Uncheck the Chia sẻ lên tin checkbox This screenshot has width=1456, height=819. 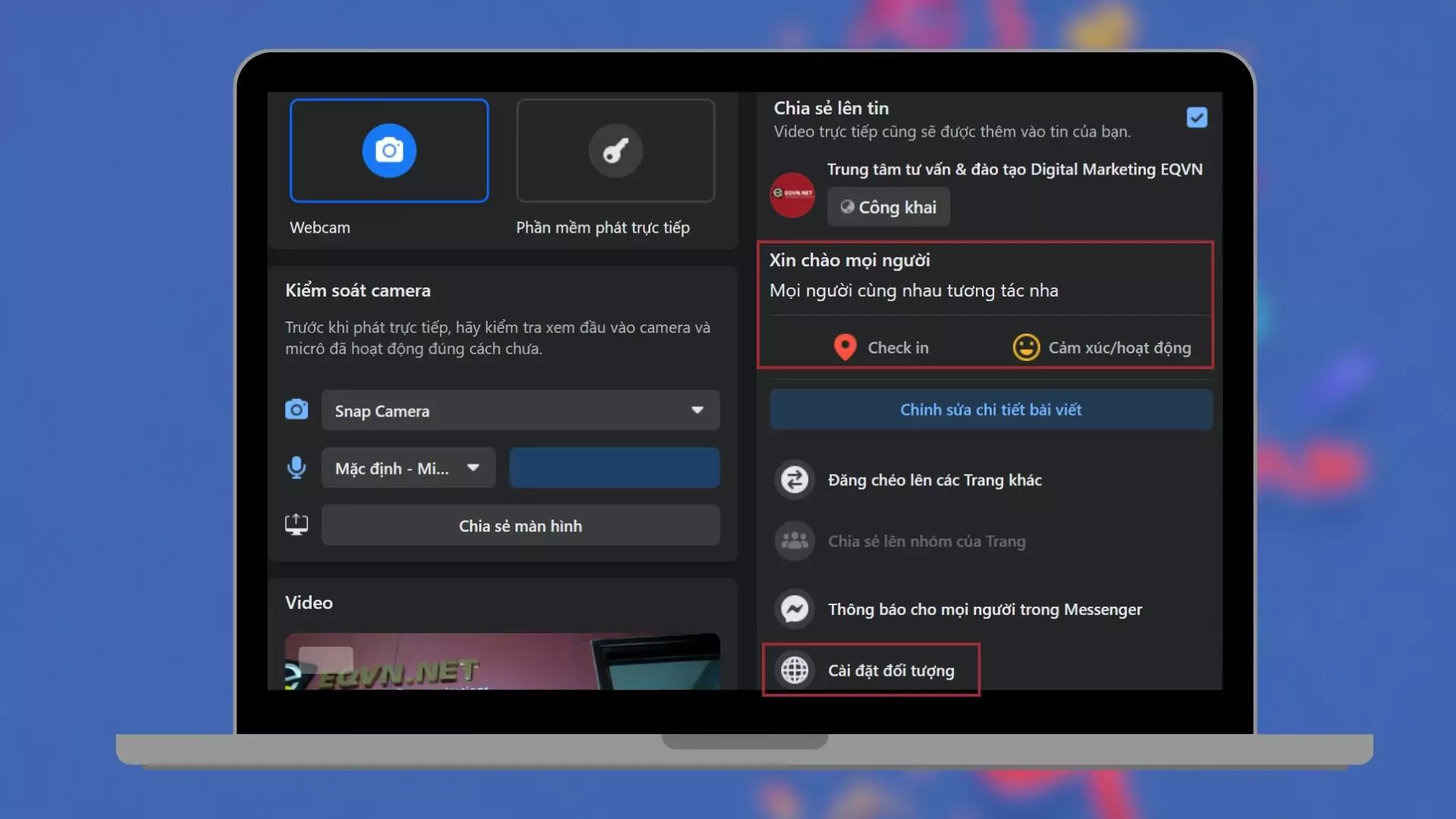coord(1197,118)
